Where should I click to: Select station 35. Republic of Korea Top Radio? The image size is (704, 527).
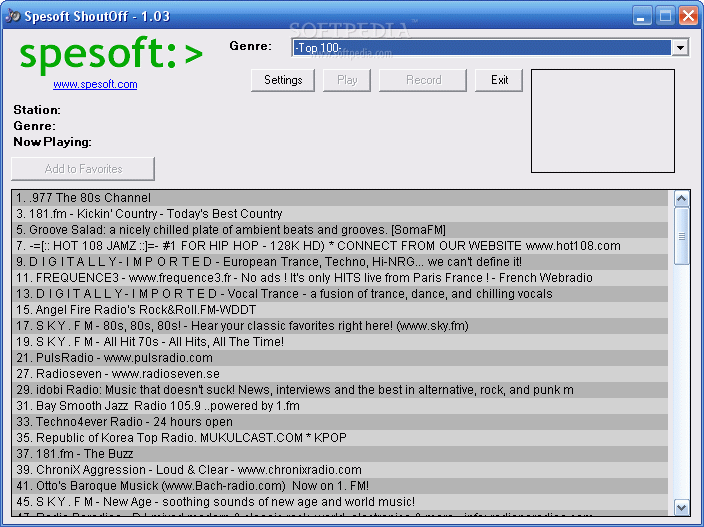[x=340, y=438]
